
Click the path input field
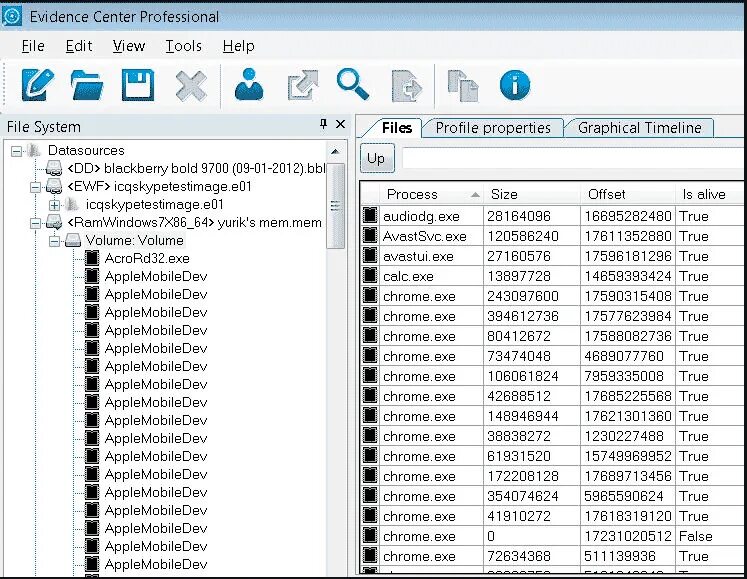click(x=573, y=158)
